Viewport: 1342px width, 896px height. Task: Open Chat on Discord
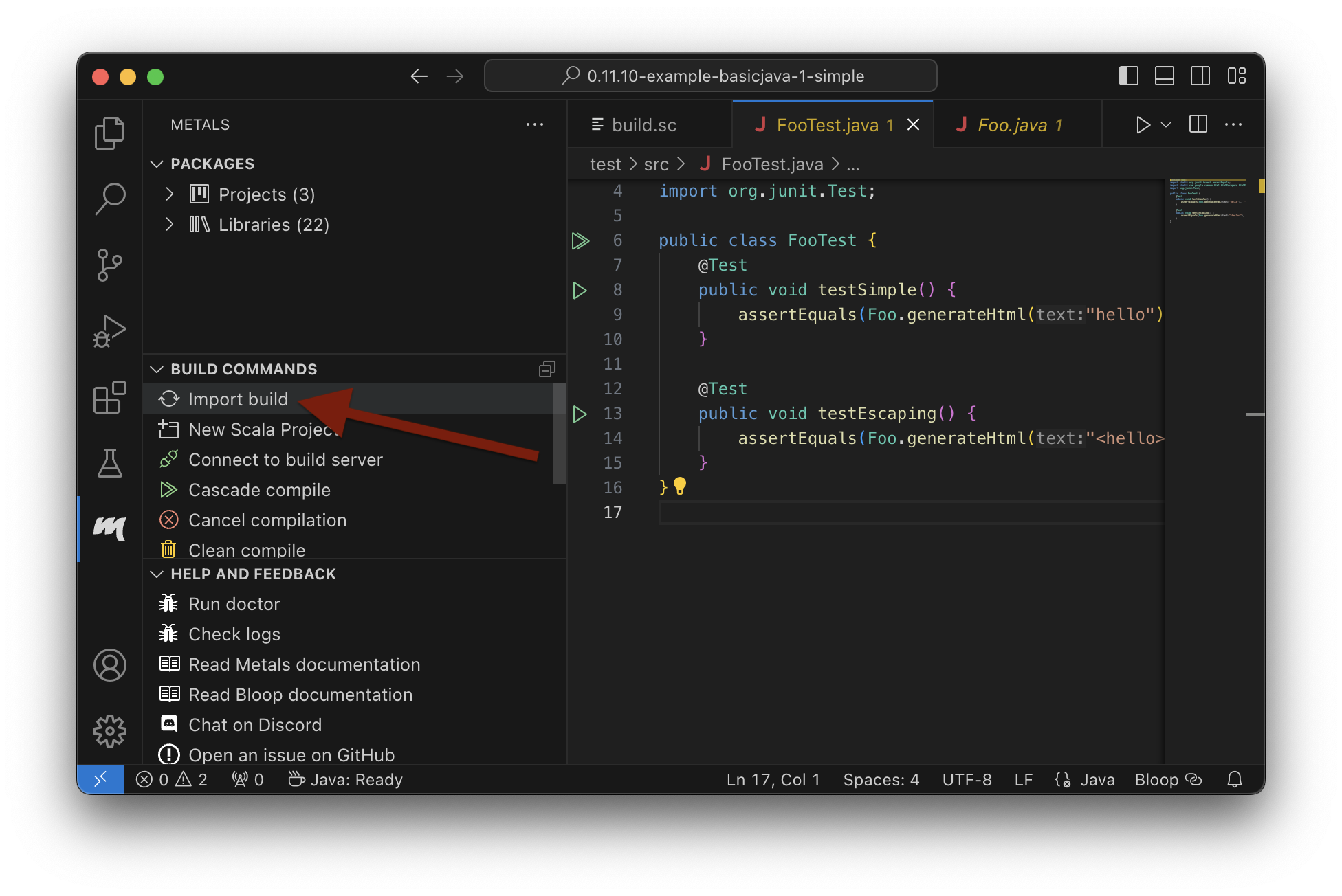click(255, 724)
